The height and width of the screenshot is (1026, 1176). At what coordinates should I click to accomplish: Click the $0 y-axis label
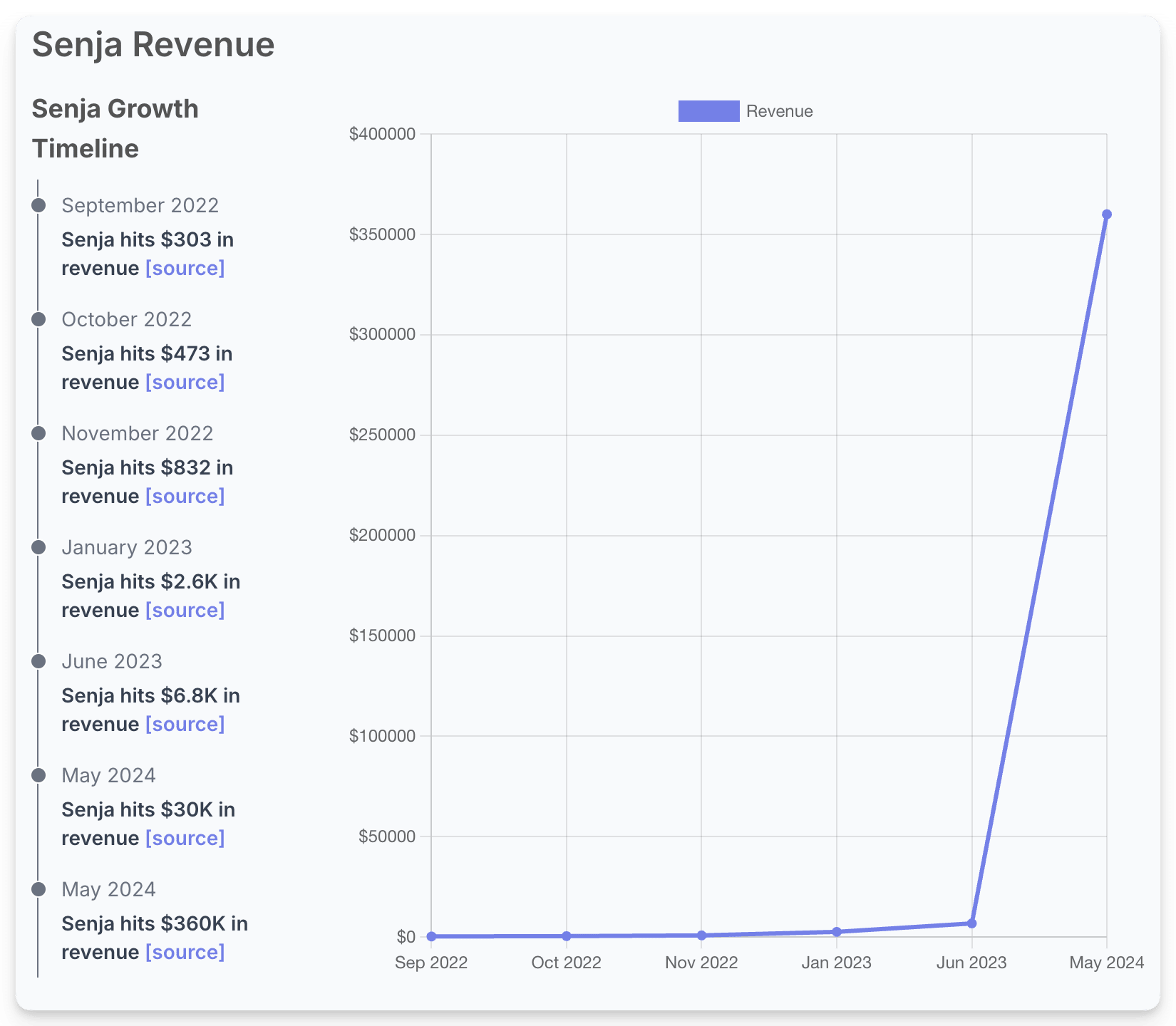click(x=406, y=937)
